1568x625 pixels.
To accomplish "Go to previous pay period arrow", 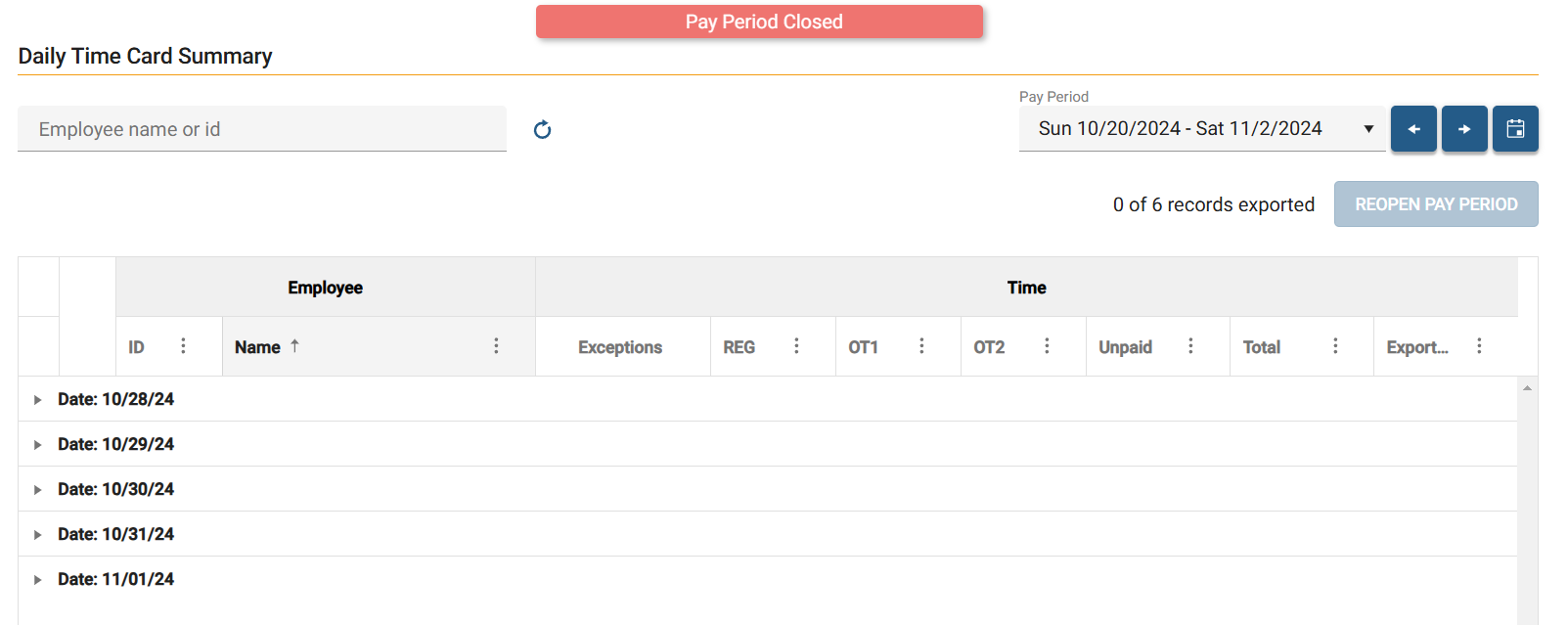I will 1413,129.
